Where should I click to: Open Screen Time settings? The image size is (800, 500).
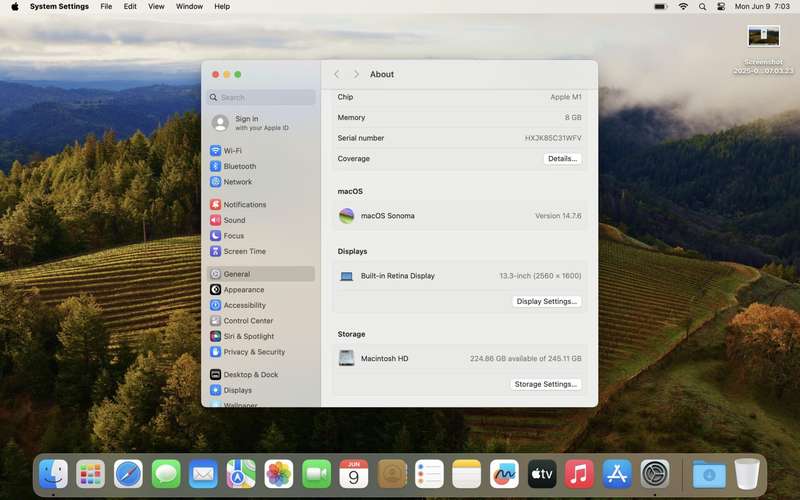tap(261, 251)
